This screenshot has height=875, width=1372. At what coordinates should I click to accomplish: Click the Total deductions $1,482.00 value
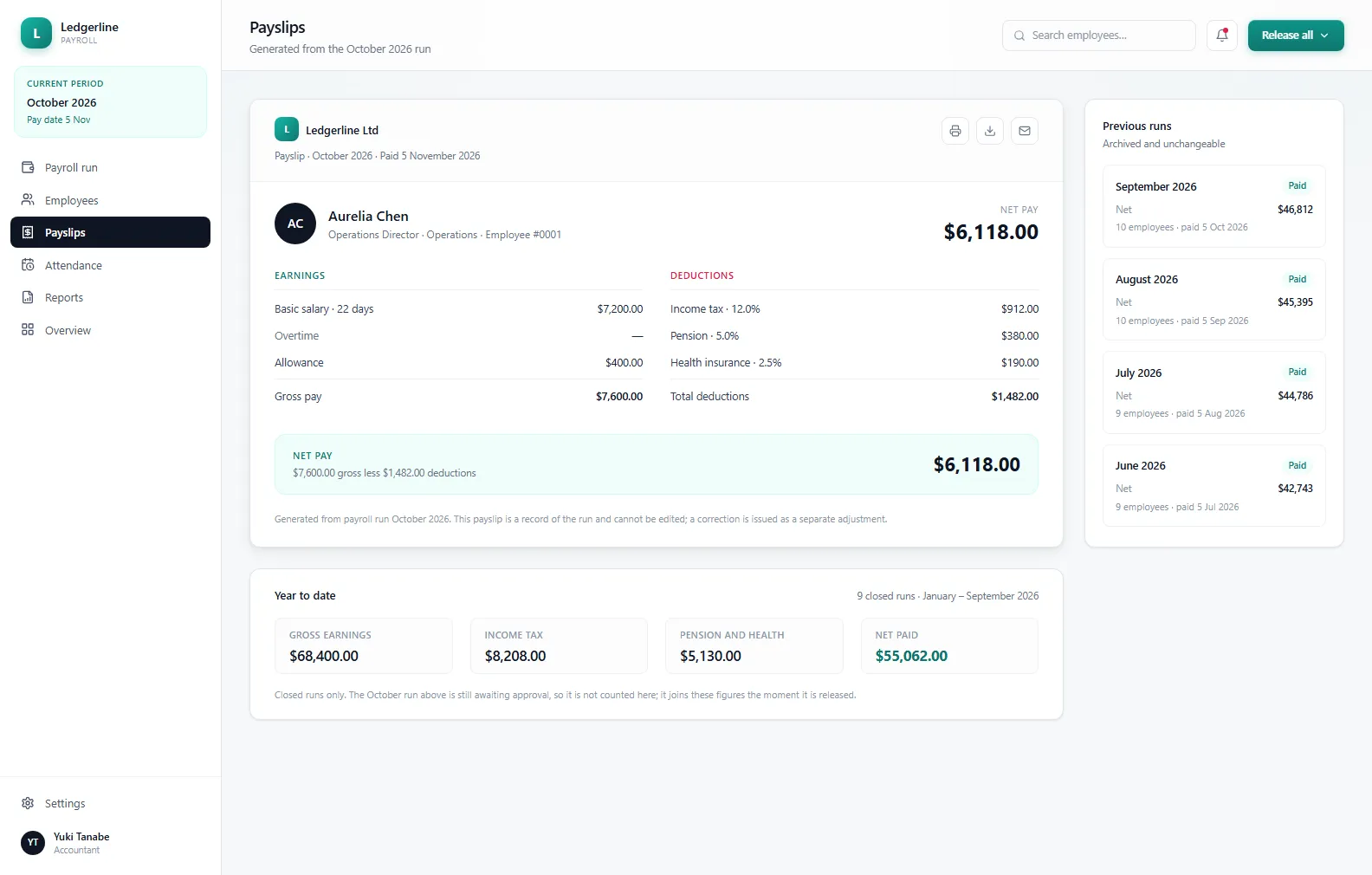pyautogui.click(x=1015, y=397)
